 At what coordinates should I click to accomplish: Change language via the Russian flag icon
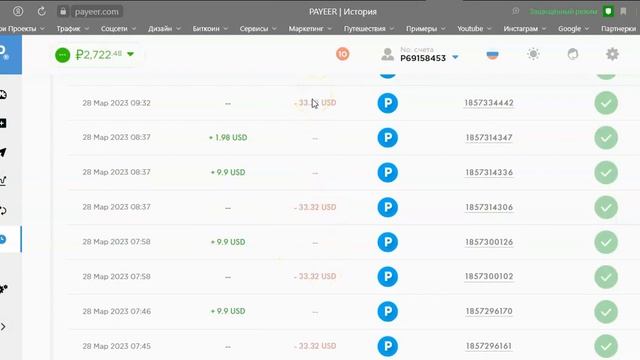pyautogui.click(x=492, y=54)
